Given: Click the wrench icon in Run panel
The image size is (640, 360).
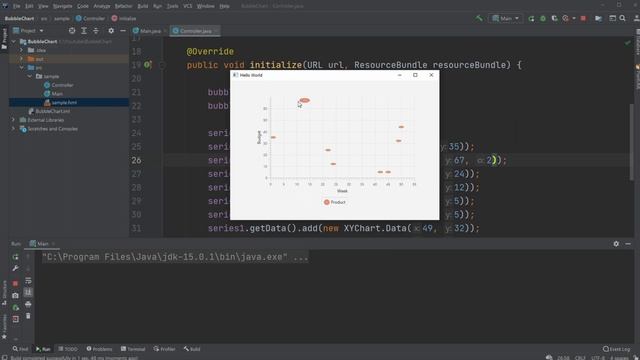Looking at the screenshot, I should [x=15, y=268].
